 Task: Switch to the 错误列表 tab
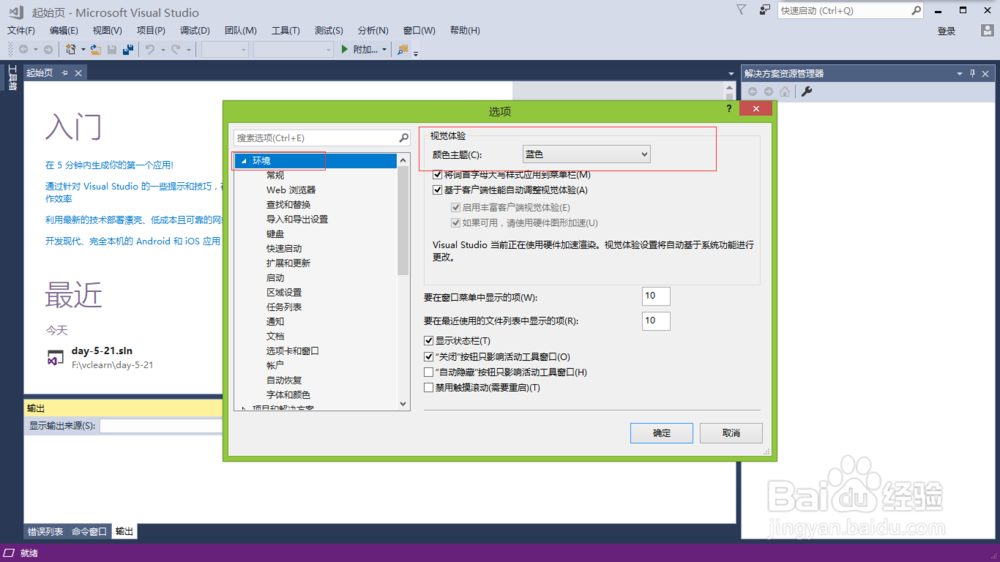[45, 531]
